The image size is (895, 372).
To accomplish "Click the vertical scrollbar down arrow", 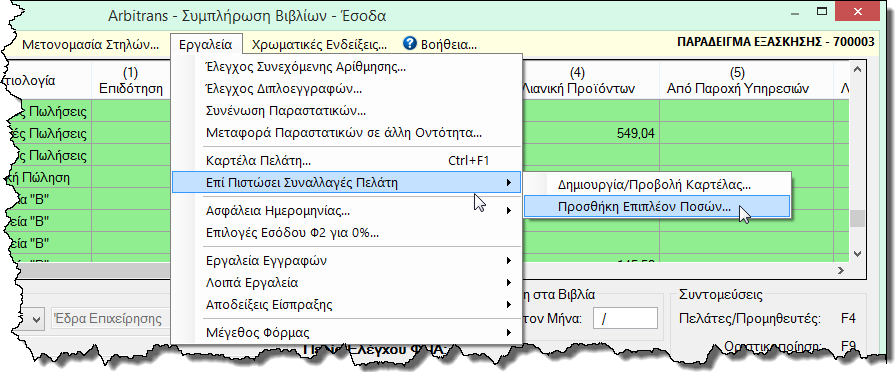I will coord(857,253).
